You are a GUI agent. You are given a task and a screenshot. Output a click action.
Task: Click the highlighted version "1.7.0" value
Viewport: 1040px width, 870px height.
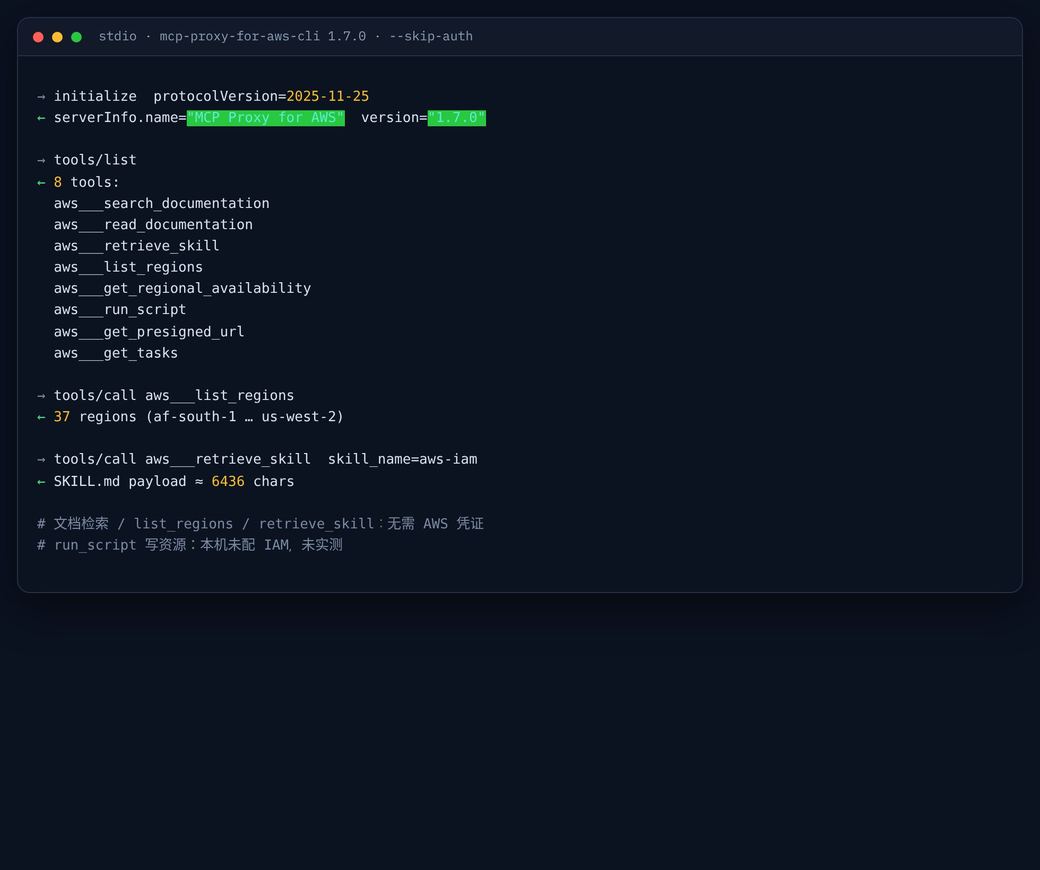457,118
